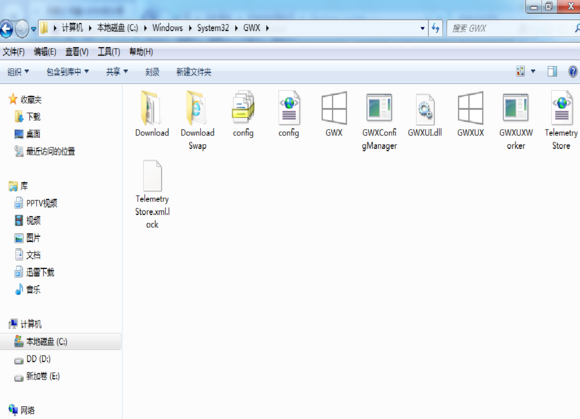Open the 迅雷下载 library

click(x=40, y=273)
